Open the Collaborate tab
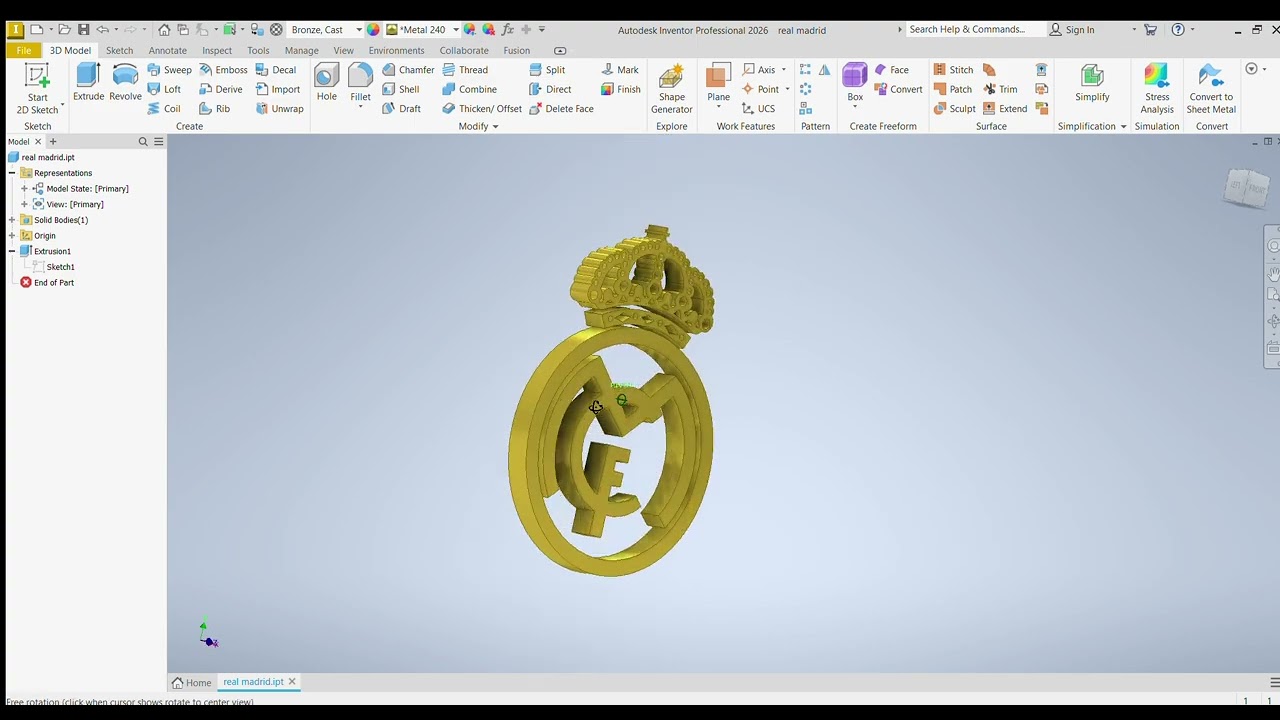Screen dimensions: 1280x720 tap(464, 50)
